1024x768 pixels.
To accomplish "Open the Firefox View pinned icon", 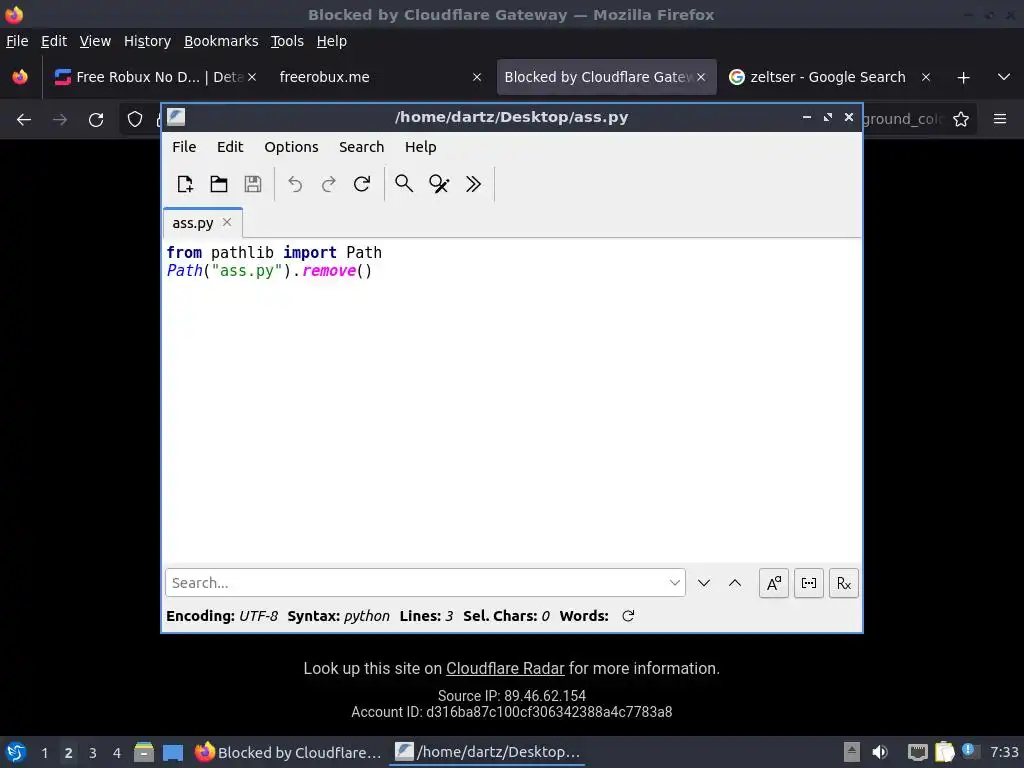I will 20,77.
